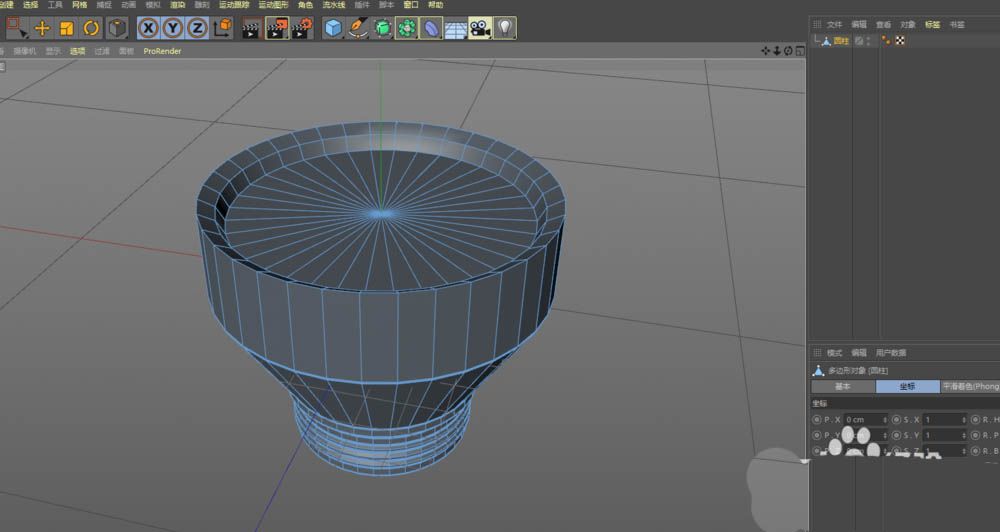Click the Pen spline tool icon
This screenshot has width=1000, height=532.
click(357, 28)
